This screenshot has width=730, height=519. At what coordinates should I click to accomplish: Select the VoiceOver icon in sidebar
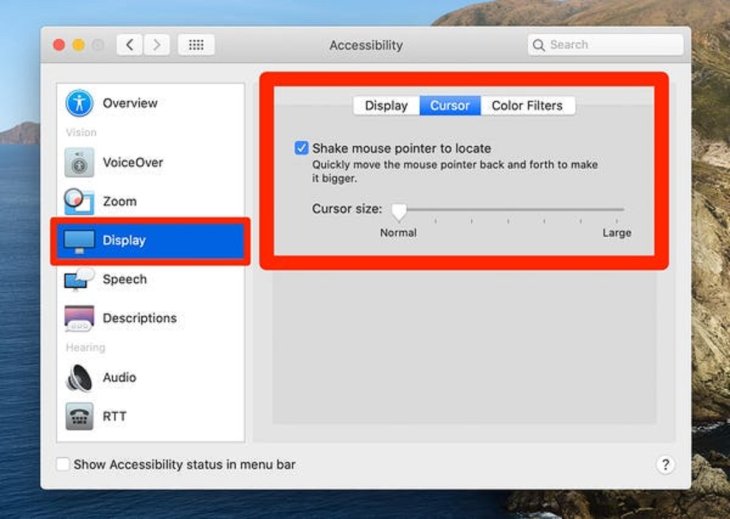79,162
